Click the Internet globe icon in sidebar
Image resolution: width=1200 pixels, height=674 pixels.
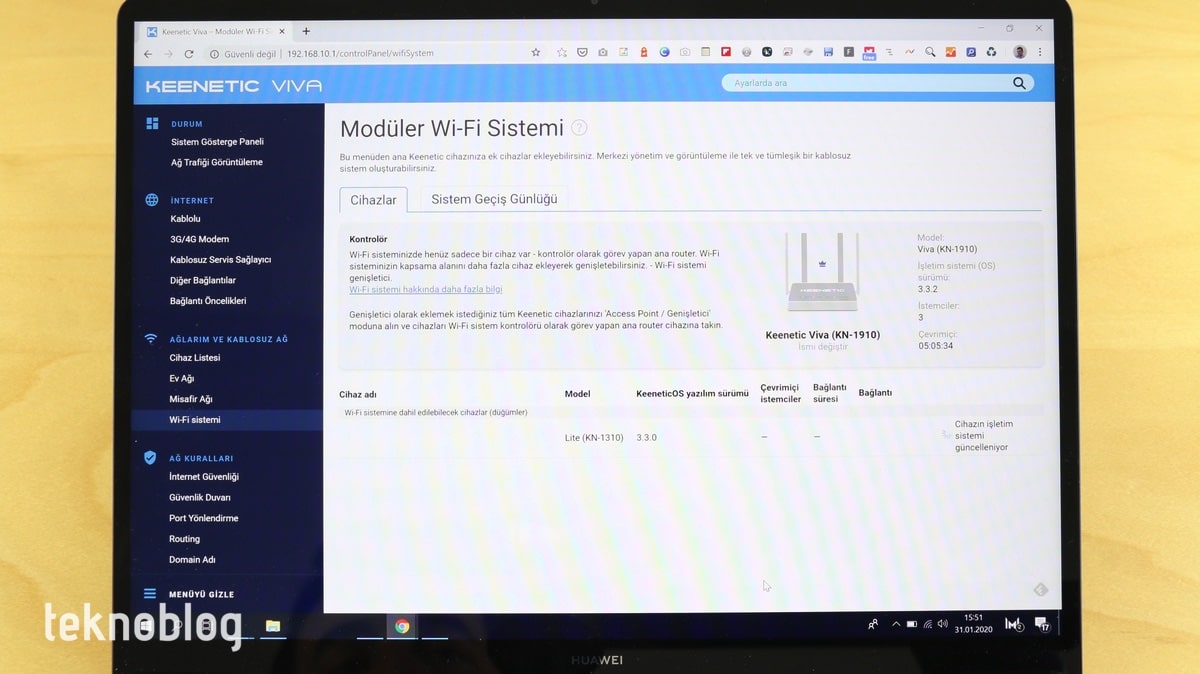pos(152,200)
